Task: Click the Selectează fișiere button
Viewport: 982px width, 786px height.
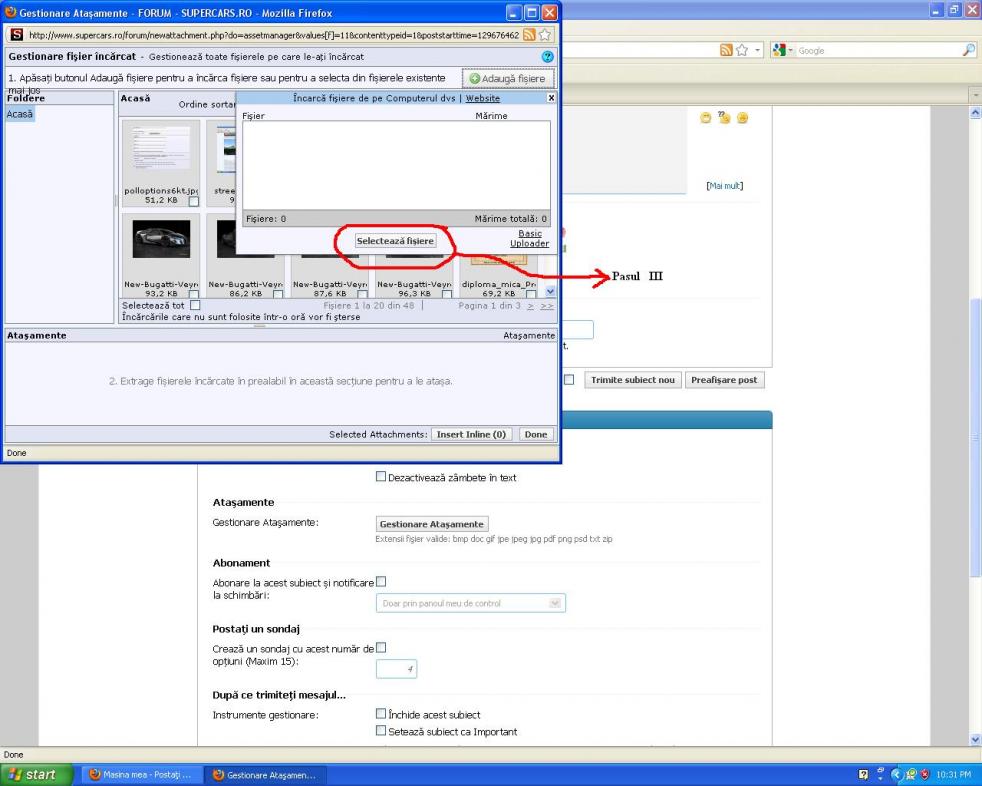Action: pos(396,241)
